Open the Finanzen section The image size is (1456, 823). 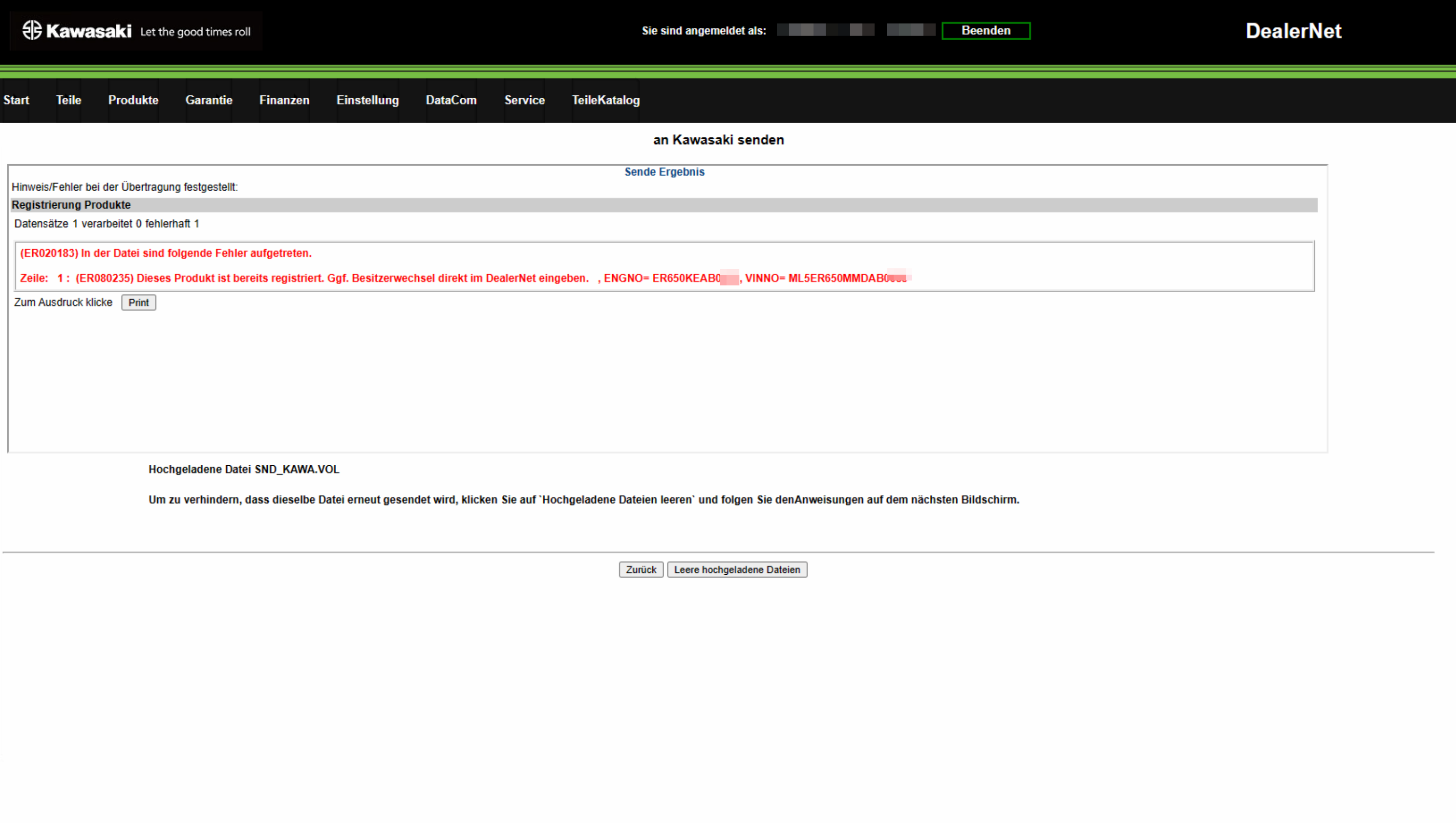click(x=284, y=100)
